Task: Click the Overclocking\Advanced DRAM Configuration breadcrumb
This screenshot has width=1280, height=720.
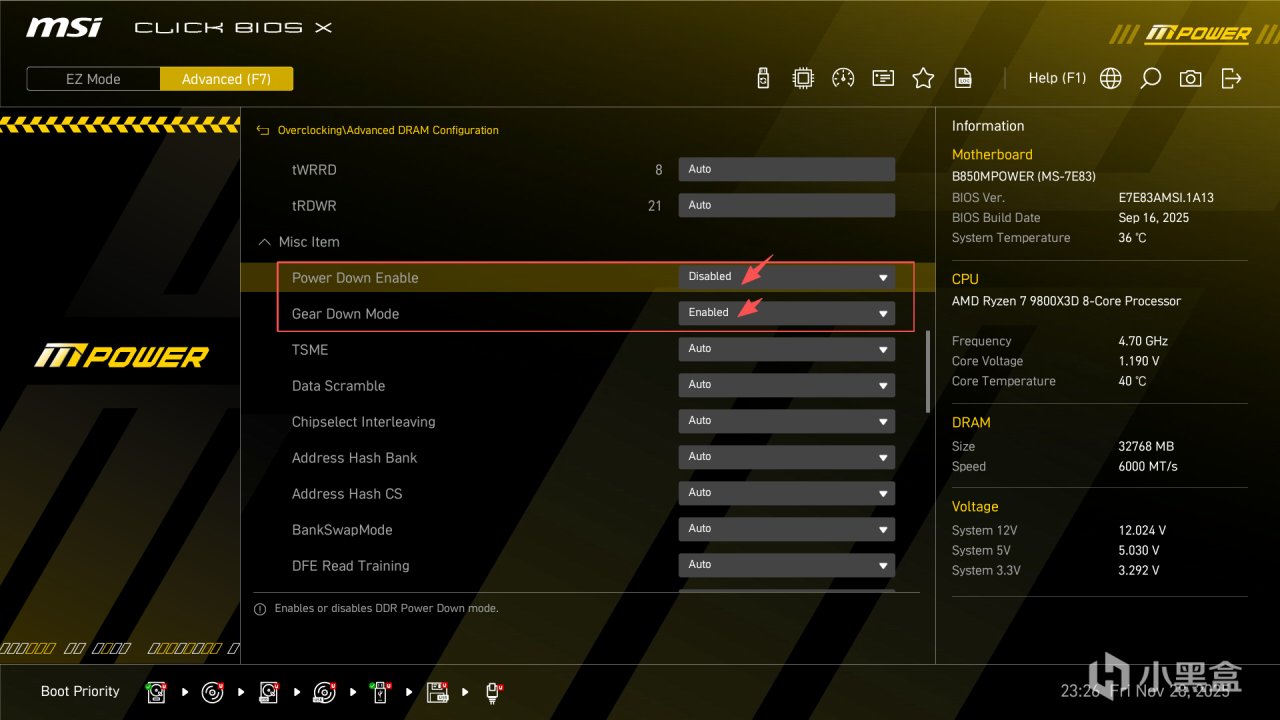Action: (388, 130)
